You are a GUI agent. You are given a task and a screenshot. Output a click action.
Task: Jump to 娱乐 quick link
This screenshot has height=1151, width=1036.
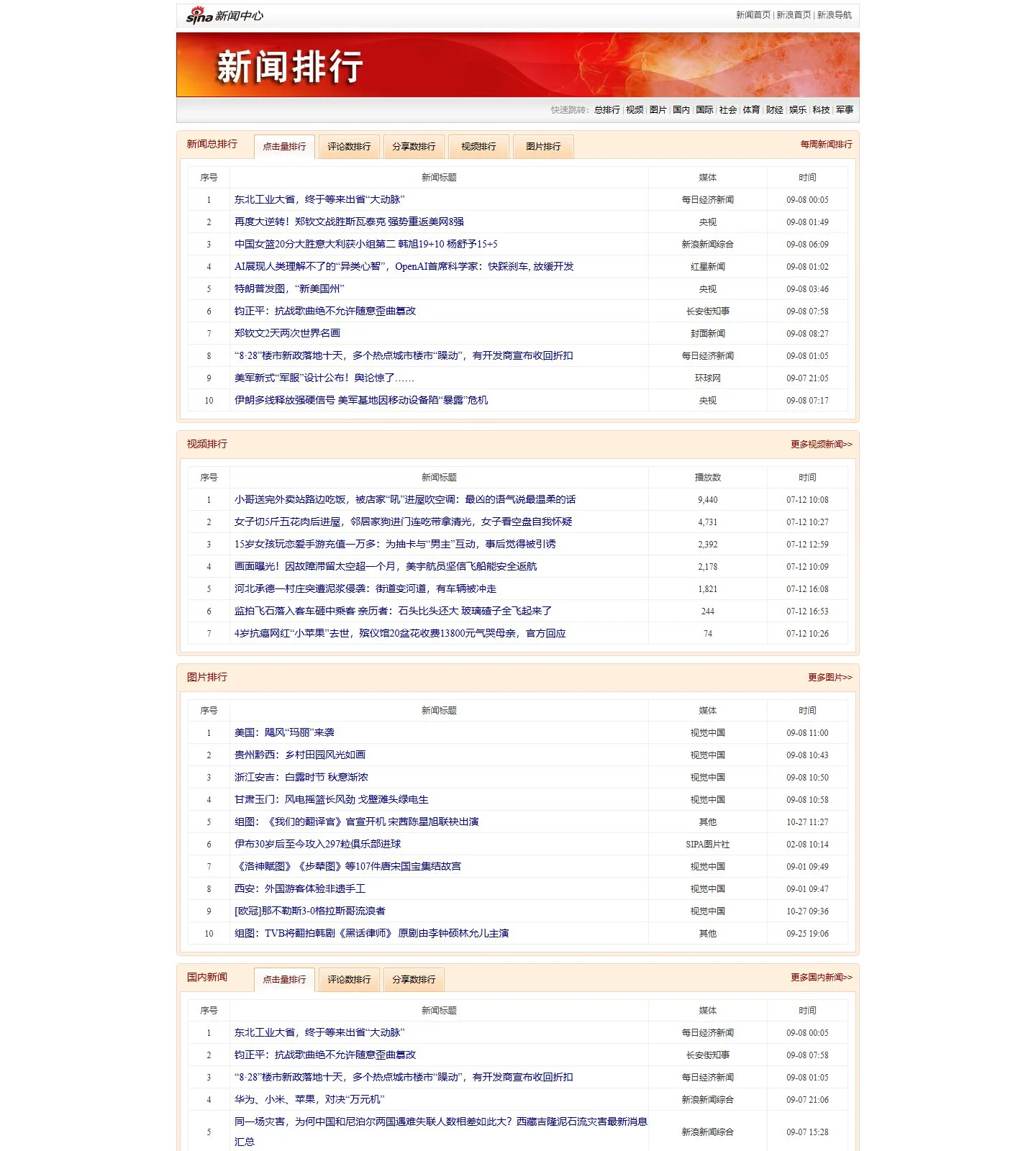(x=798, y=110)
